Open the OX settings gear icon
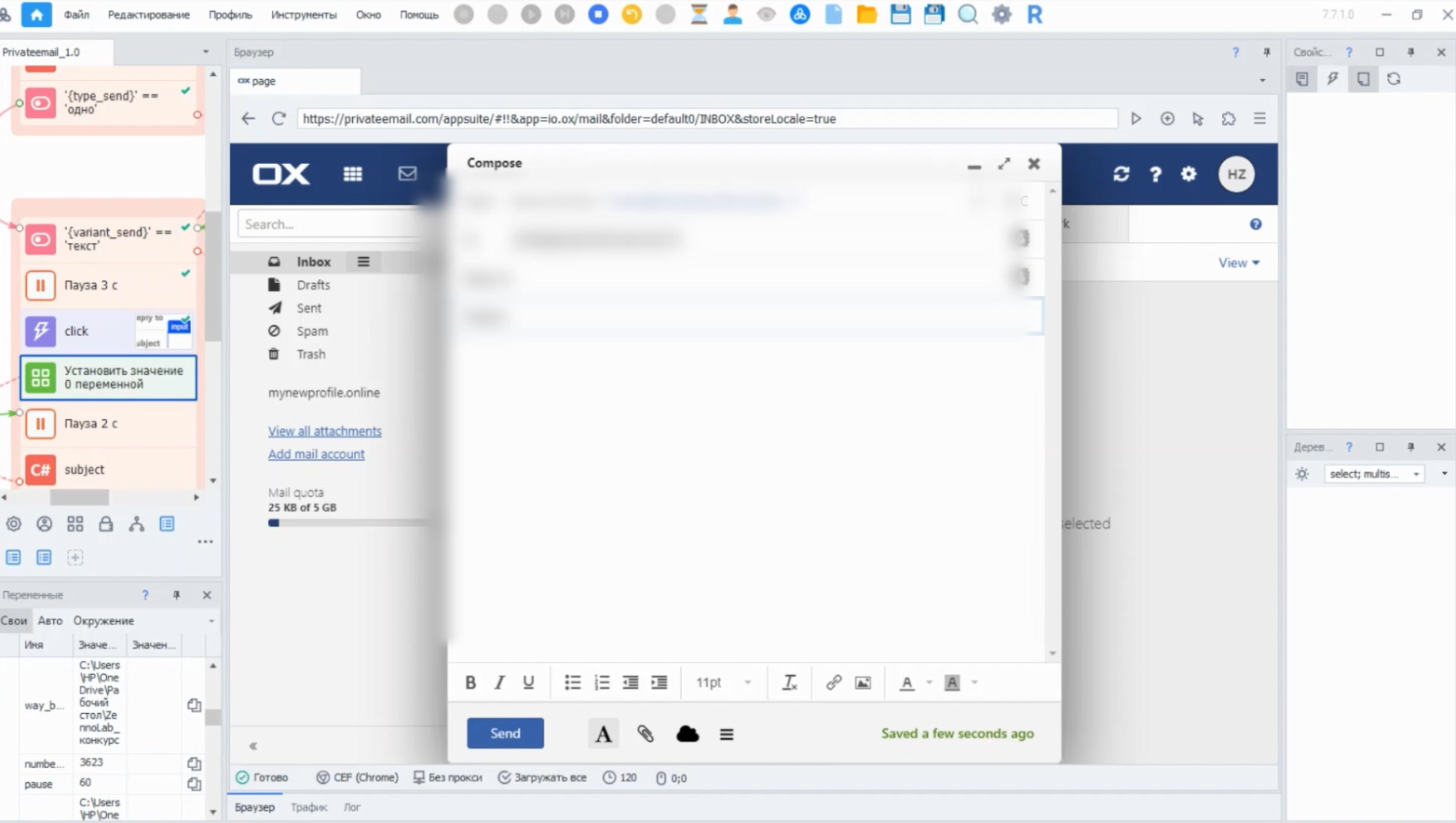 pyautogui.click(x=1189, y=174)
